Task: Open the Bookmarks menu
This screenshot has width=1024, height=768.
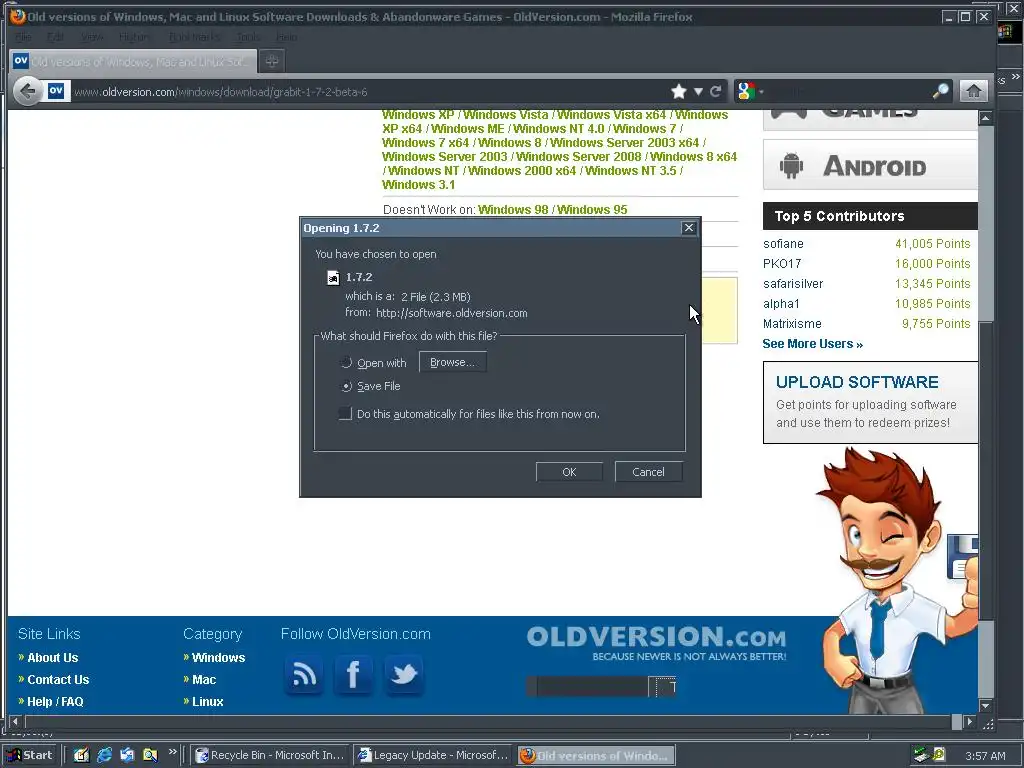Action: [x=195, y=37]
